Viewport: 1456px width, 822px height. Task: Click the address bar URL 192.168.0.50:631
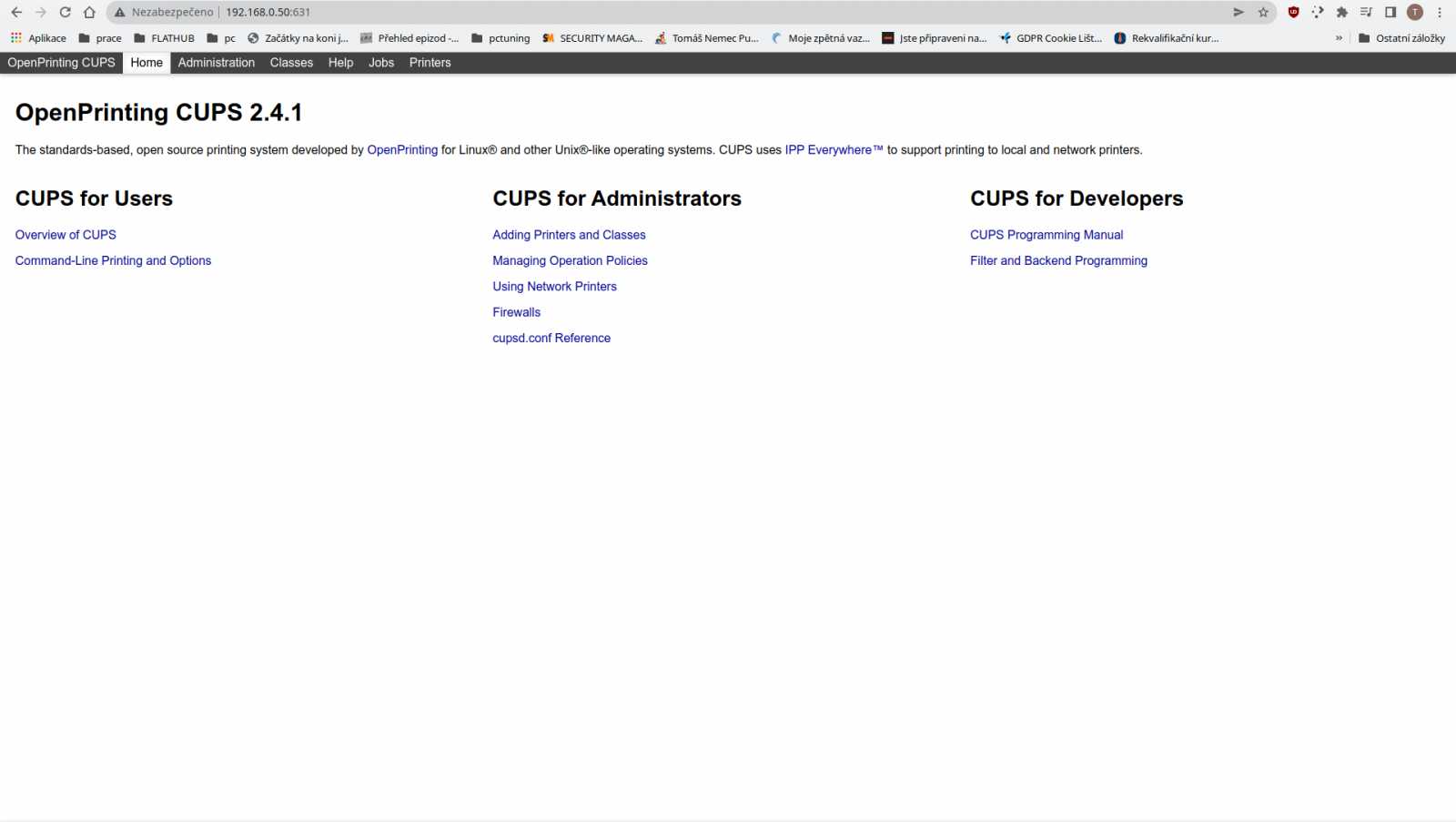tap(268, 12)
